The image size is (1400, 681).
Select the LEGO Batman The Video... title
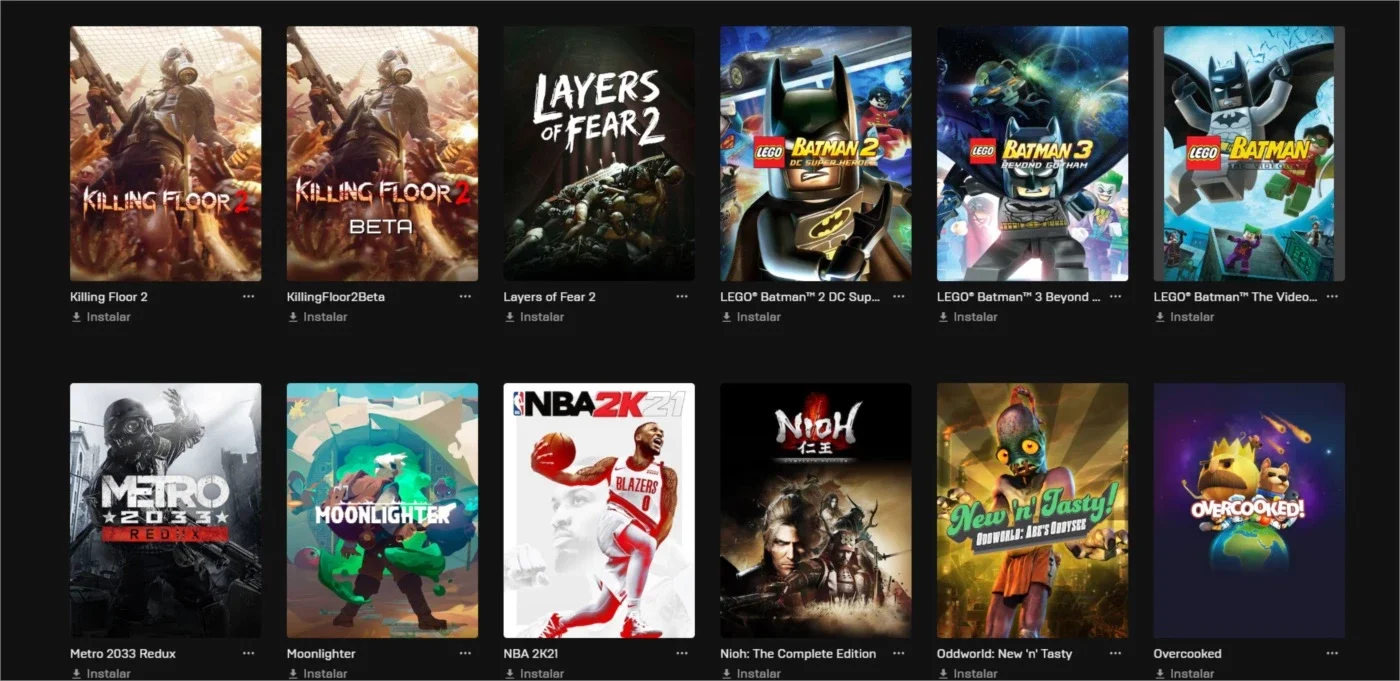click(x=1236, y=297)
